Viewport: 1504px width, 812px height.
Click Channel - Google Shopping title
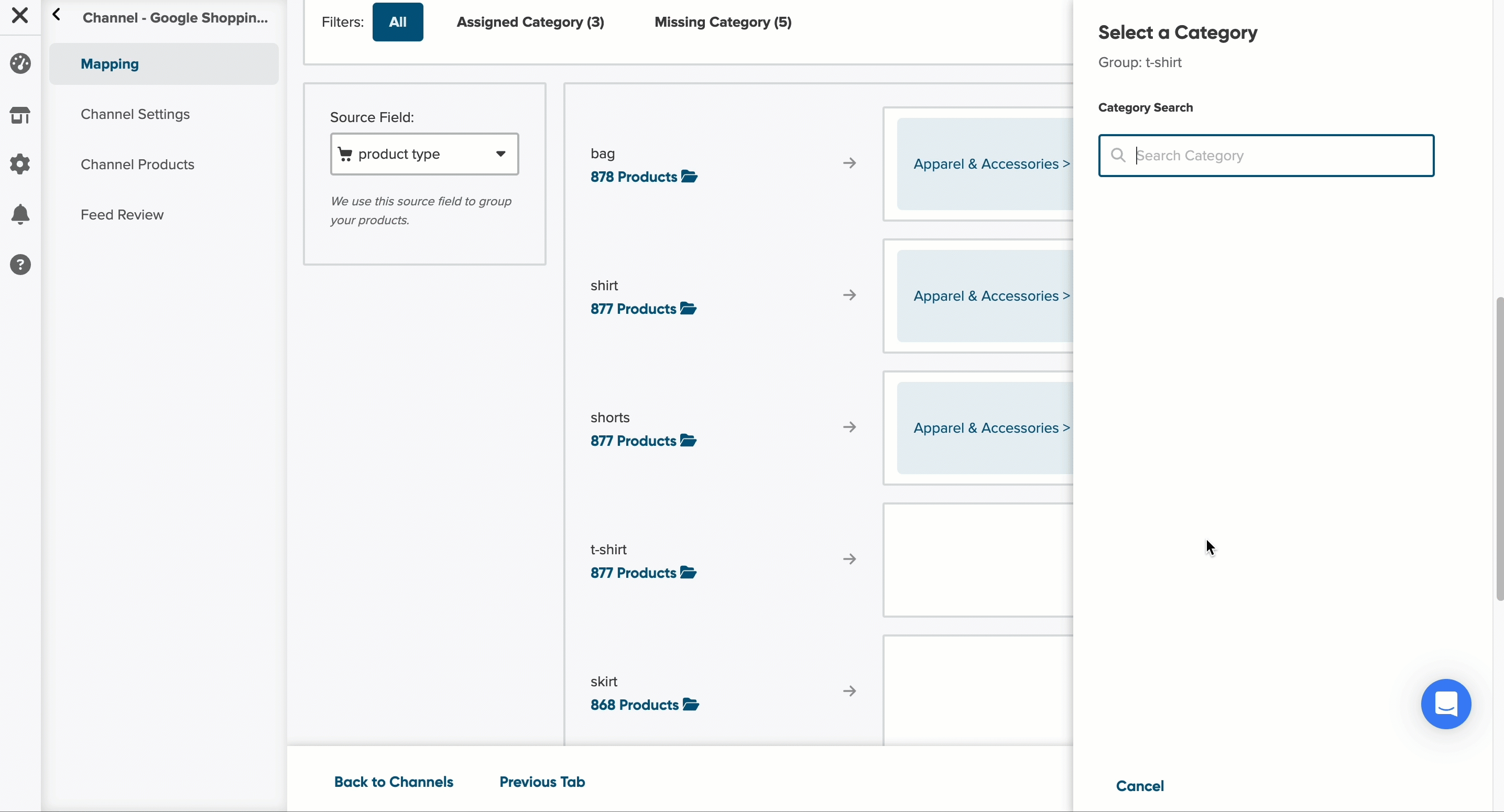175,17
